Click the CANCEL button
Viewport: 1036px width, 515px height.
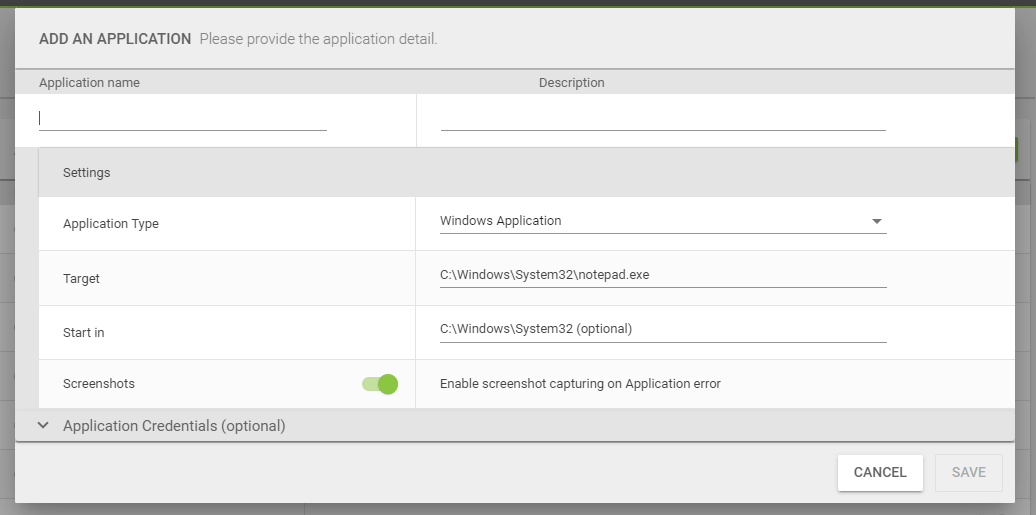880,473
